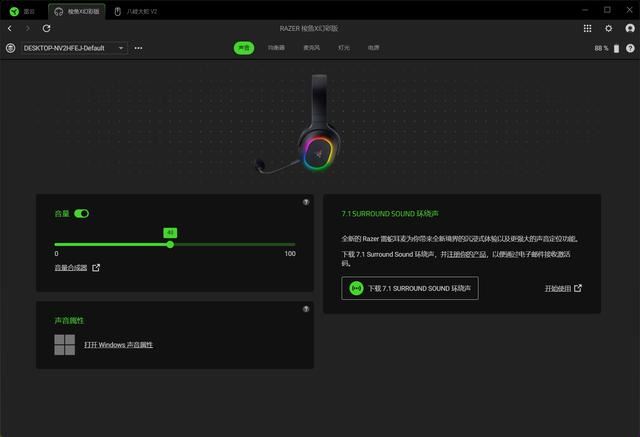
Task: Open the Volume Mixer (音量合成器) link
Action: 71,268
